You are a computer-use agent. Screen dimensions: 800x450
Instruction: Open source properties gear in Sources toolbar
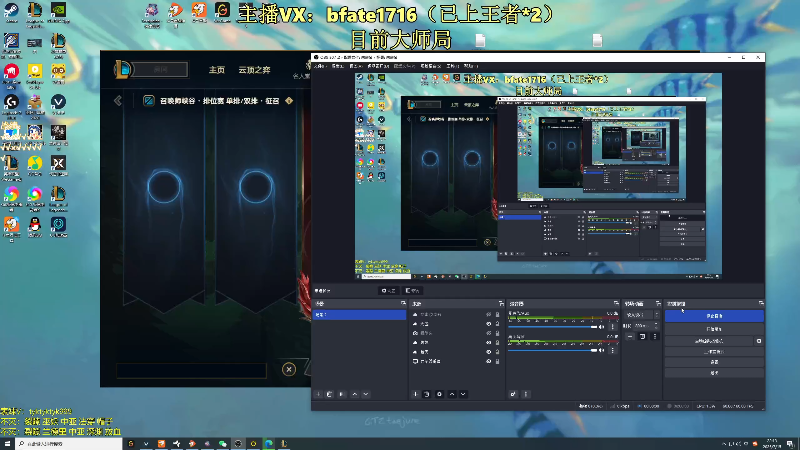tap(439, 394)
